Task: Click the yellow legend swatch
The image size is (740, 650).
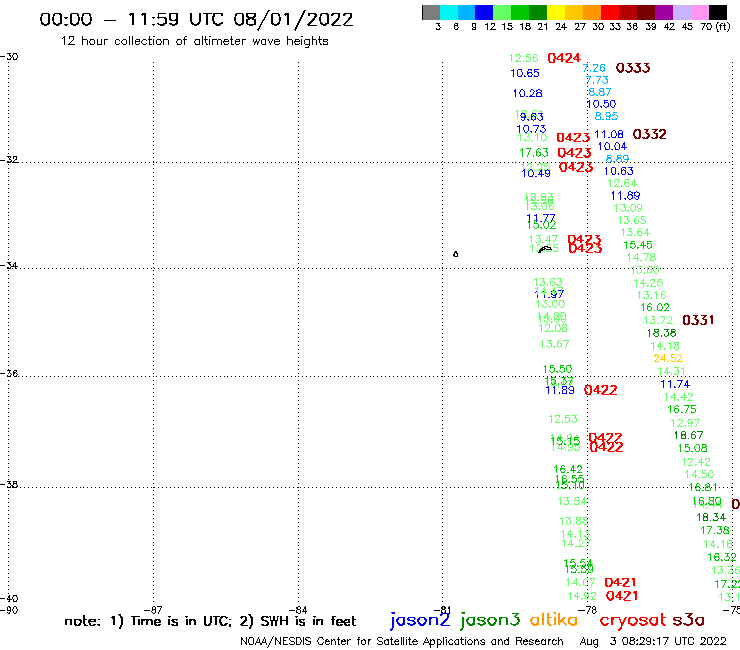Action: (555, 12)
